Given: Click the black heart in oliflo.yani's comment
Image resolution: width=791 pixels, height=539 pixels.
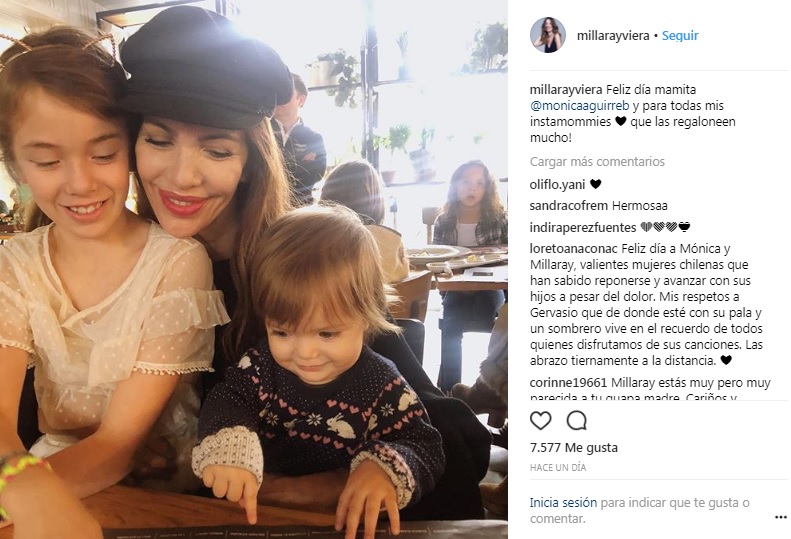Looking at the screenshot, I should coord(596,184).
